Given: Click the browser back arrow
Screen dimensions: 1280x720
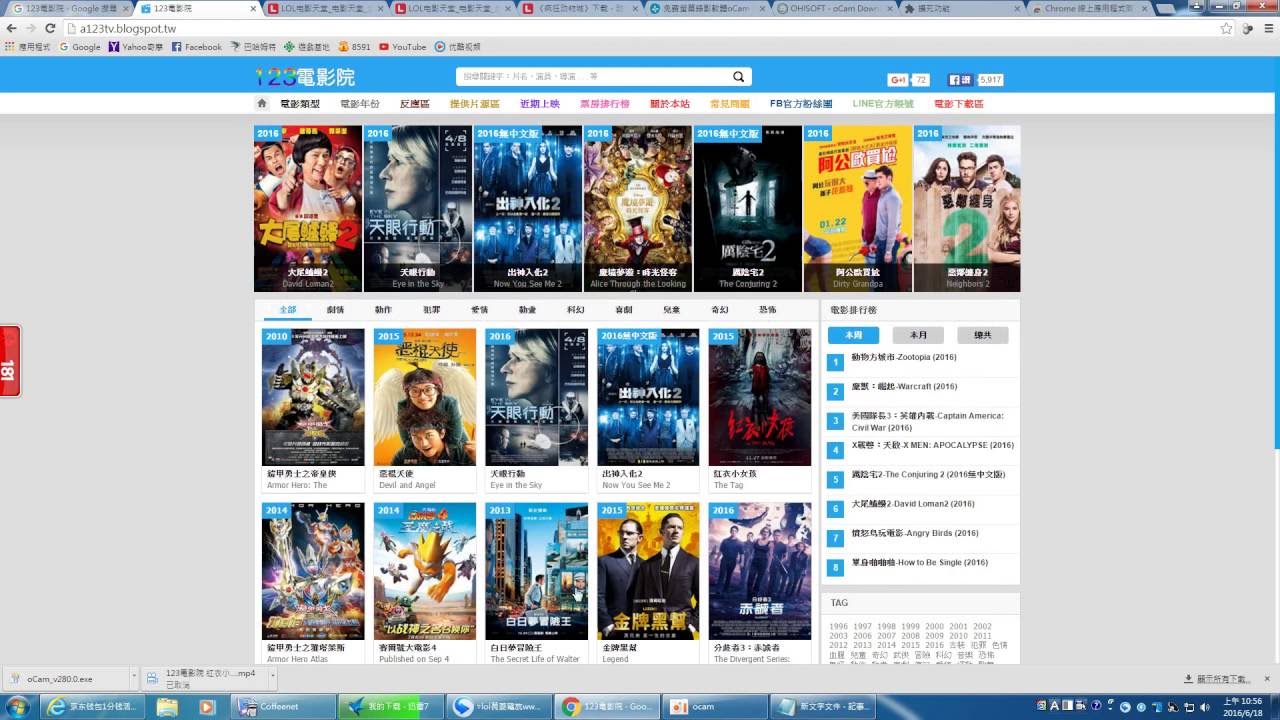Looking at the screenshot, I should (11, 28).
